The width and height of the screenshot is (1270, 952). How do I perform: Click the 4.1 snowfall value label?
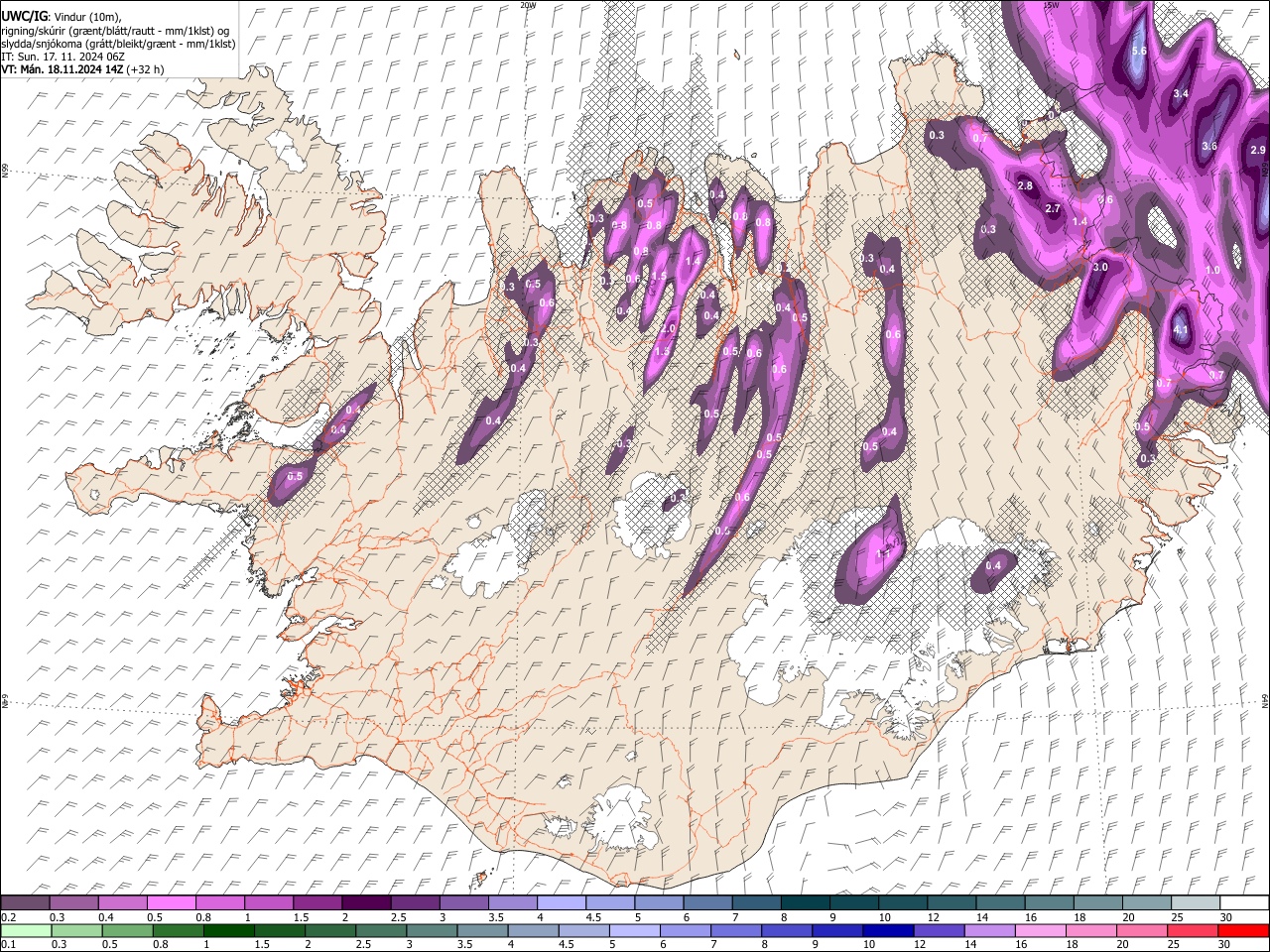[x=1181, y=330]
